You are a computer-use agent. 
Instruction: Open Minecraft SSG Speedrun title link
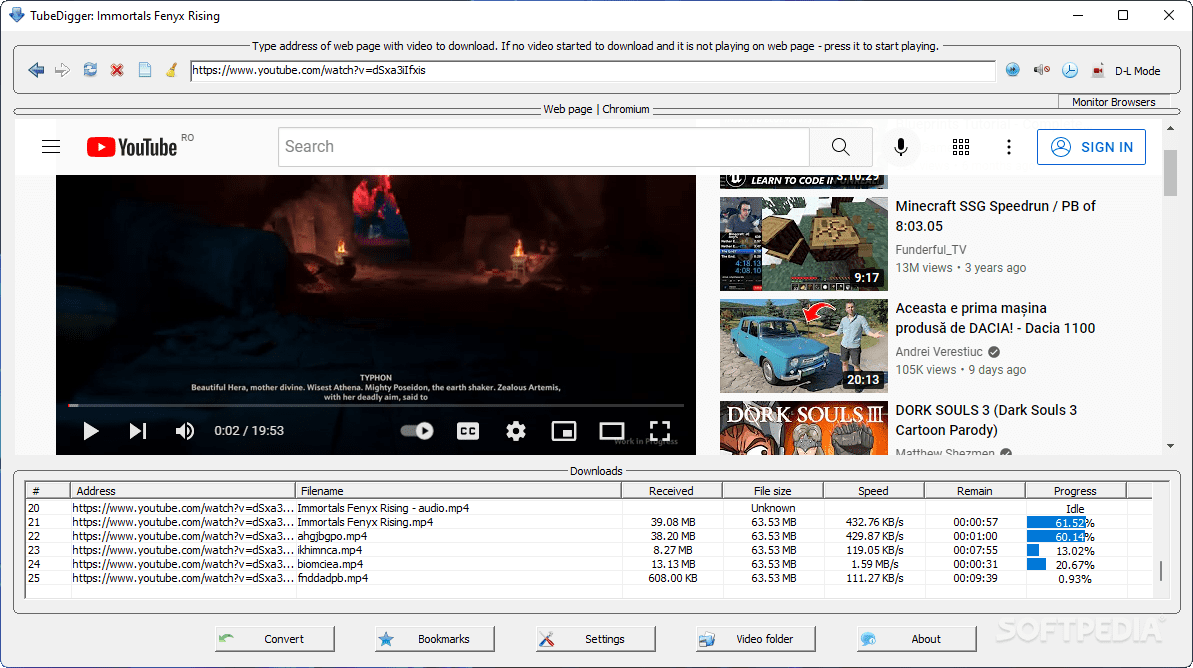pos(995,216)
